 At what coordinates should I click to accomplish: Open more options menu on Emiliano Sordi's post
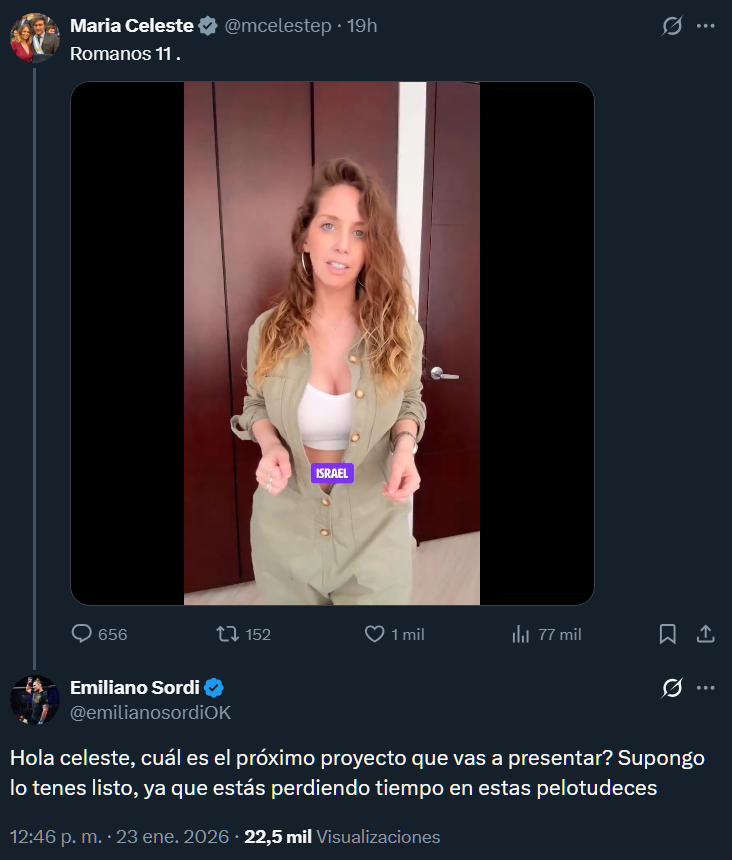click(x=706, y=688)
